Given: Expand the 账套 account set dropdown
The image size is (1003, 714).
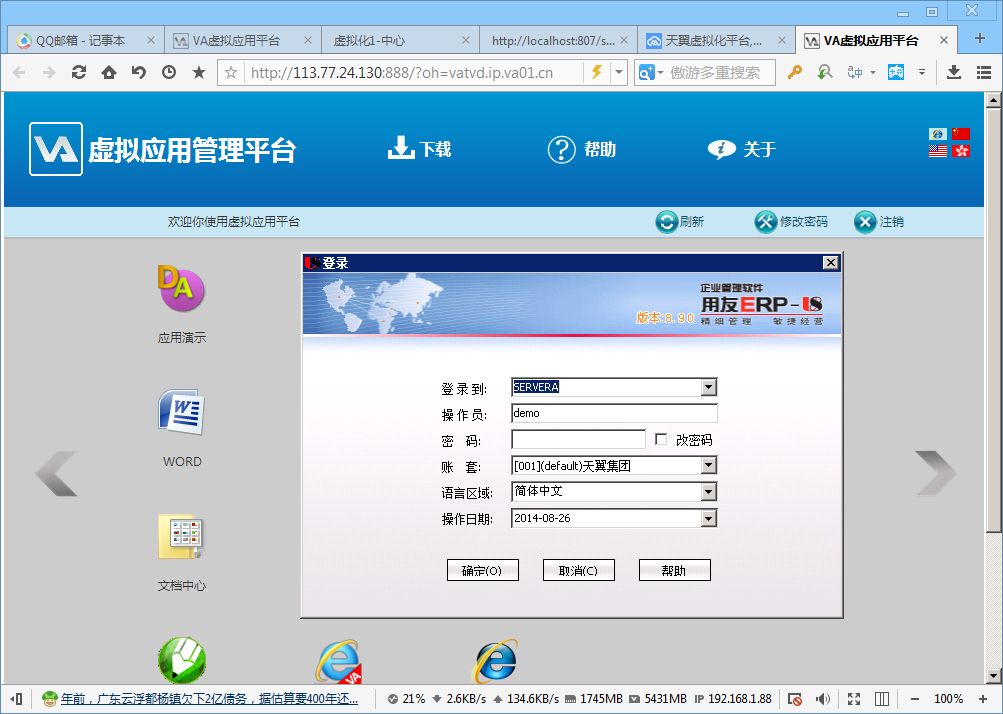Looking at the screenshot, I should (x=708, y=466).
